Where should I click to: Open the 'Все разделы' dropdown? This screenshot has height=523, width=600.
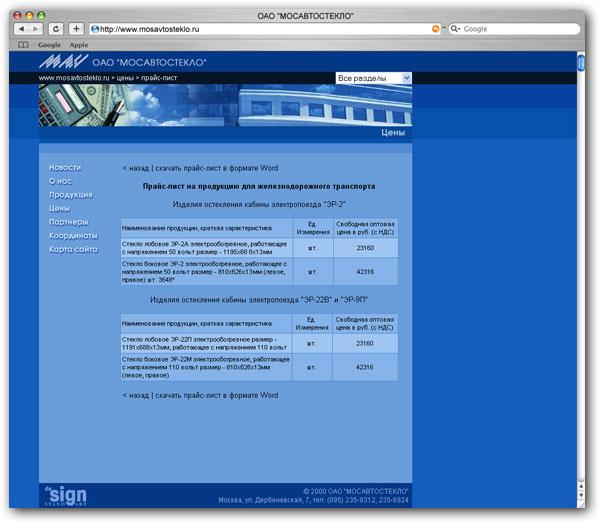[x=373, y=78]
